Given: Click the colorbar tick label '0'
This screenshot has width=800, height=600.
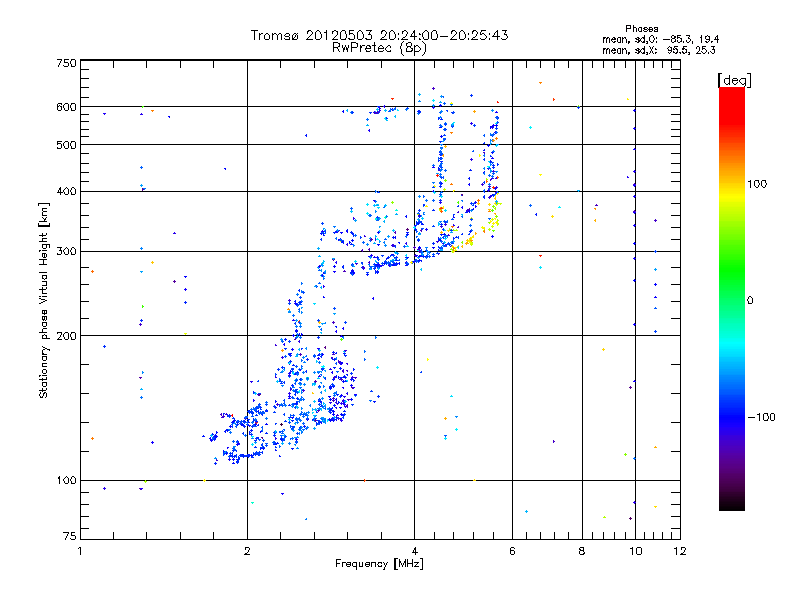Looking at the screenshot, I should (750, 301).
